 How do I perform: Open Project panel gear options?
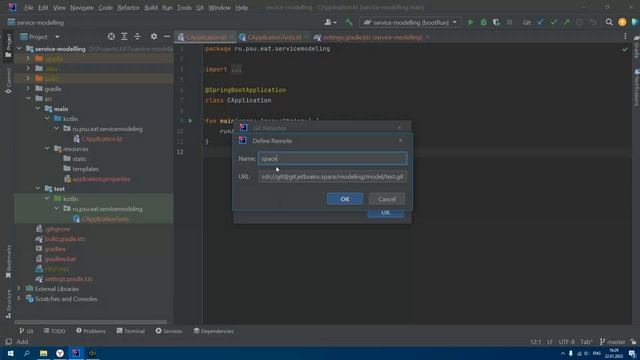coord(154,37)
